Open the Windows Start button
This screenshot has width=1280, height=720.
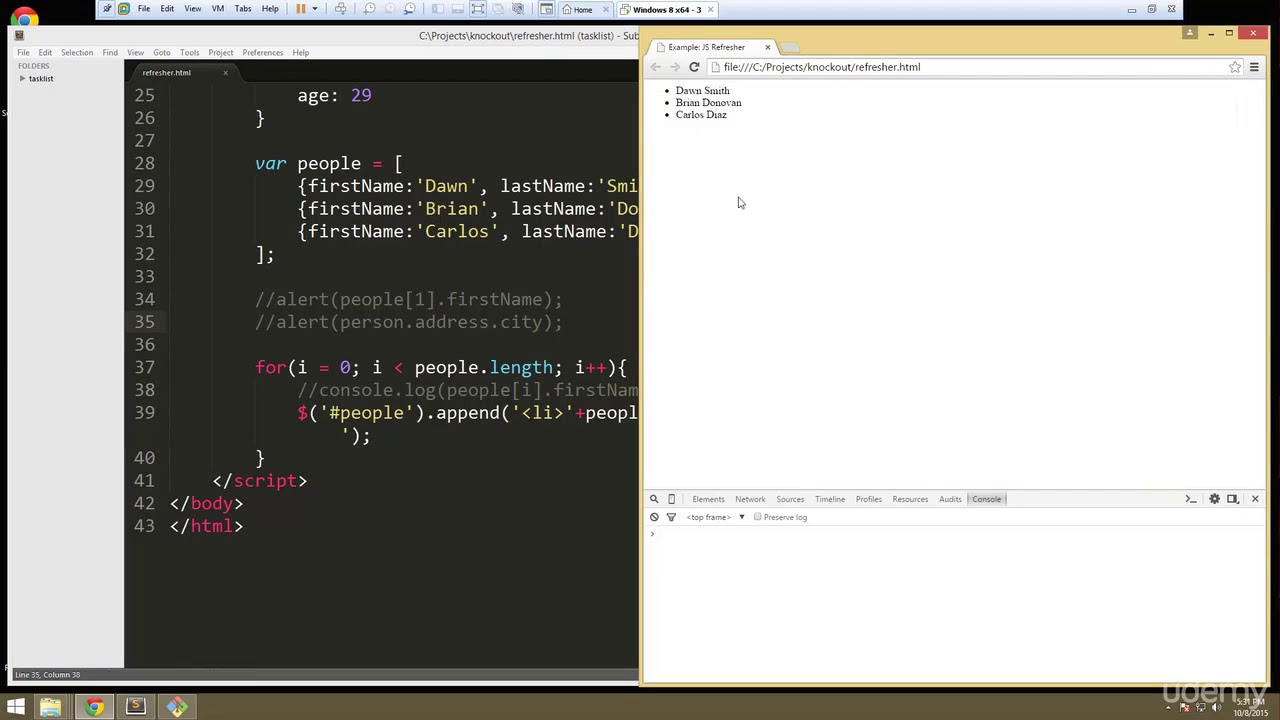pos(15,708)
